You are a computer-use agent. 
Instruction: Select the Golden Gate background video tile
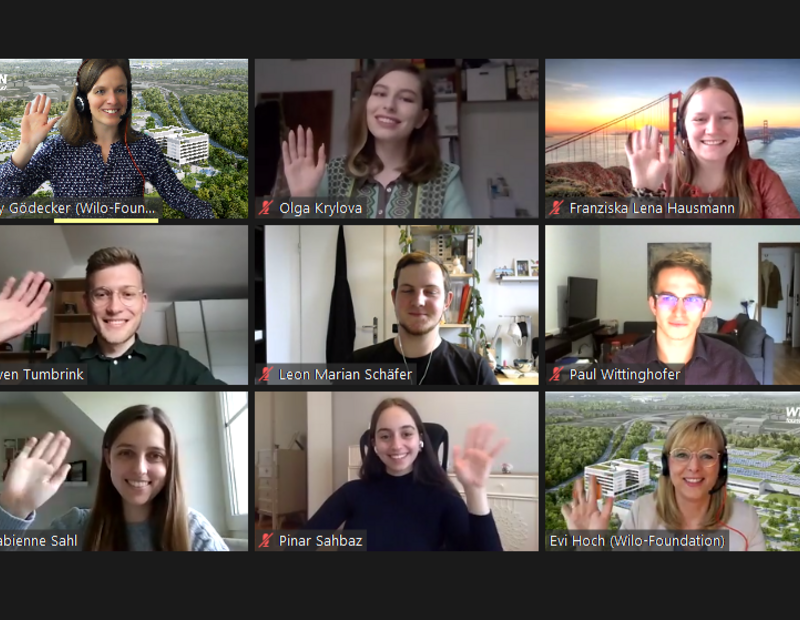[672, 139]
